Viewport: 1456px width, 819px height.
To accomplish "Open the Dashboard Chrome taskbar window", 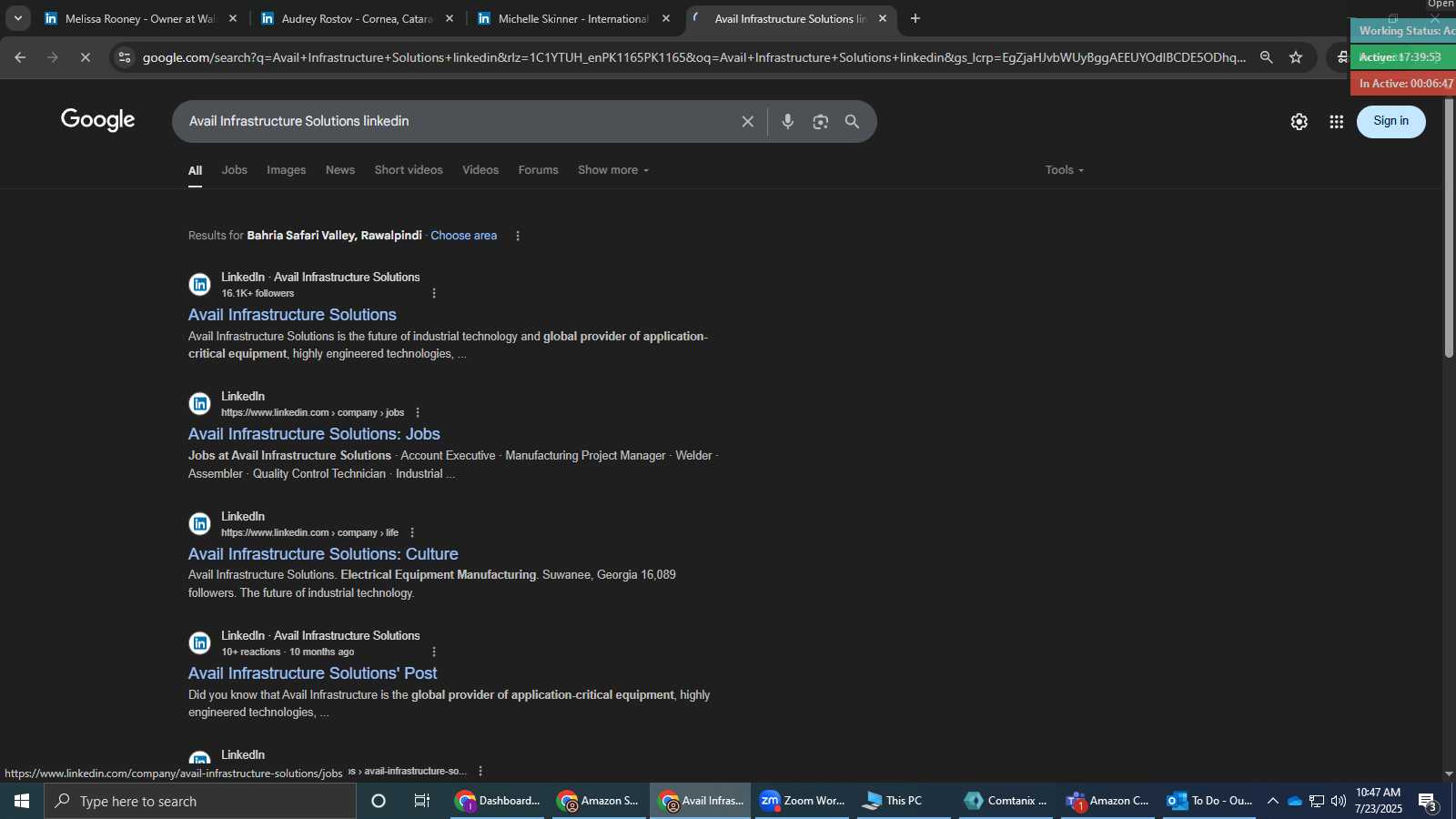I will 497,801.
